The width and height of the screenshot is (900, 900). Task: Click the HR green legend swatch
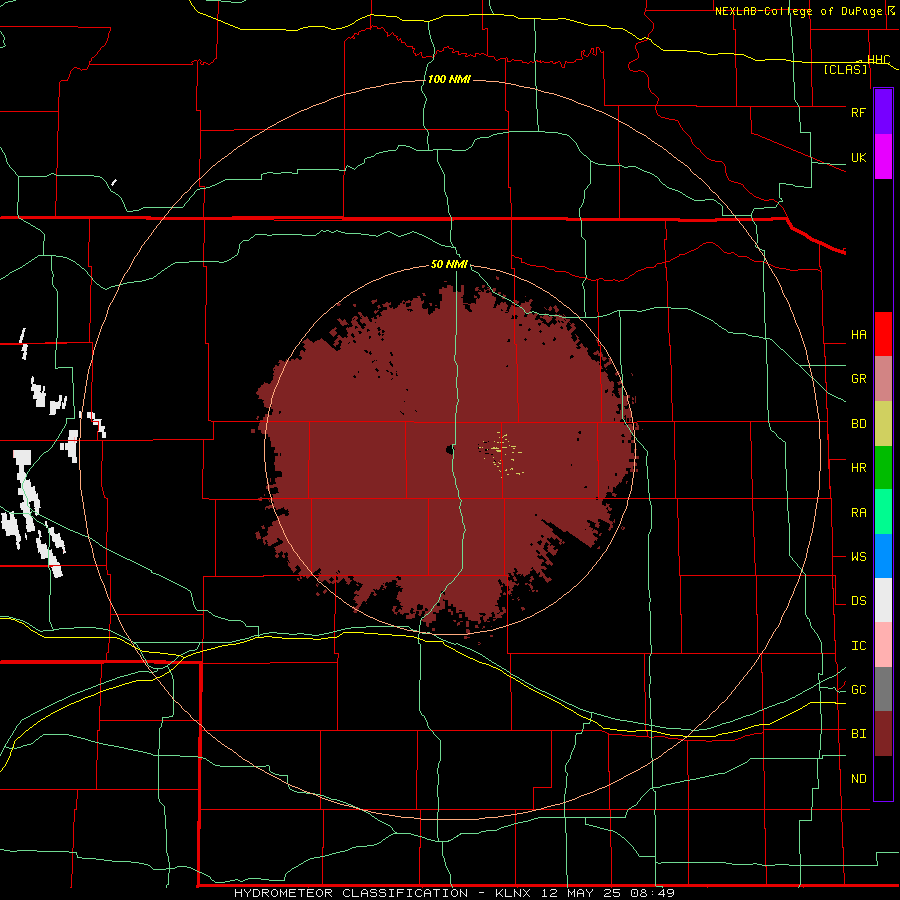coord(883,468)
